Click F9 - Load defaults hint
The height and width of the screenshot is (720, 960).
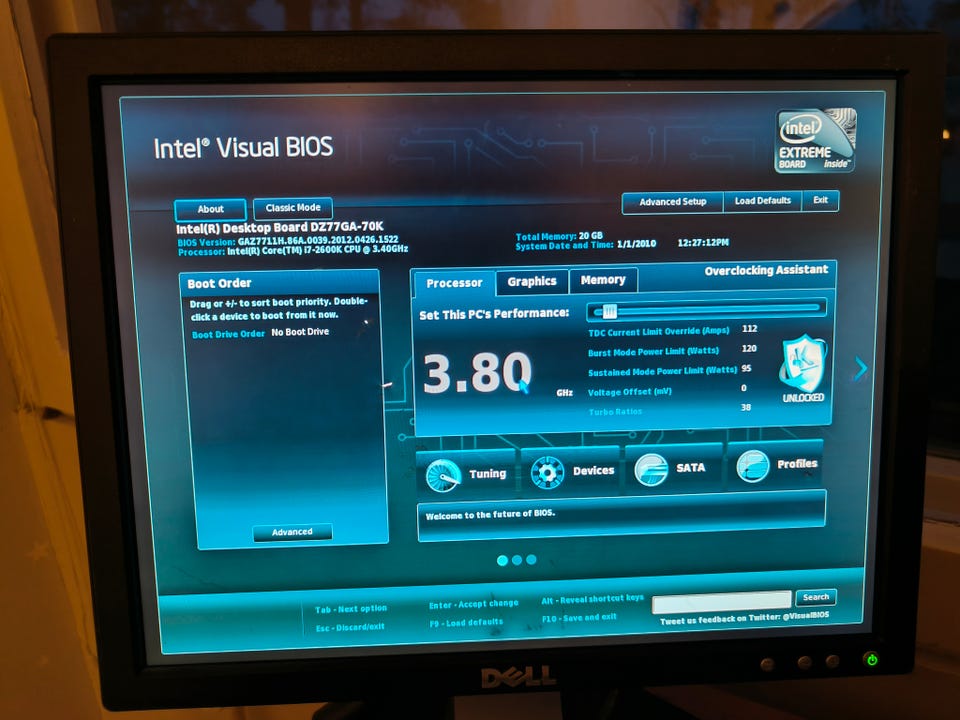pyautogui.click(x=466, y=623)
